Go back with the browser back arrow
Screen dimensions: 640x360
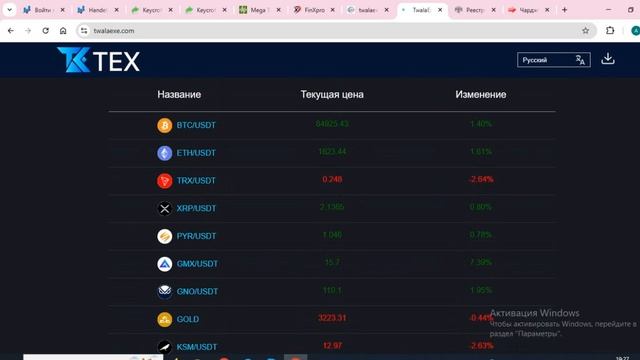pos(11,31)
